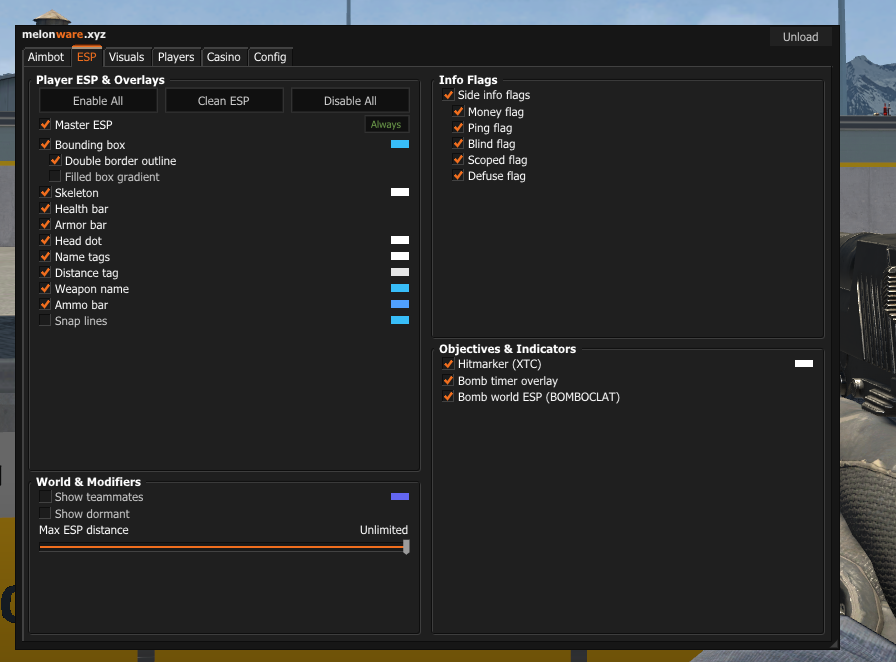Toggle the Distance tag checkbox
This screenshot has width=896, height=662.
[45, 272]
